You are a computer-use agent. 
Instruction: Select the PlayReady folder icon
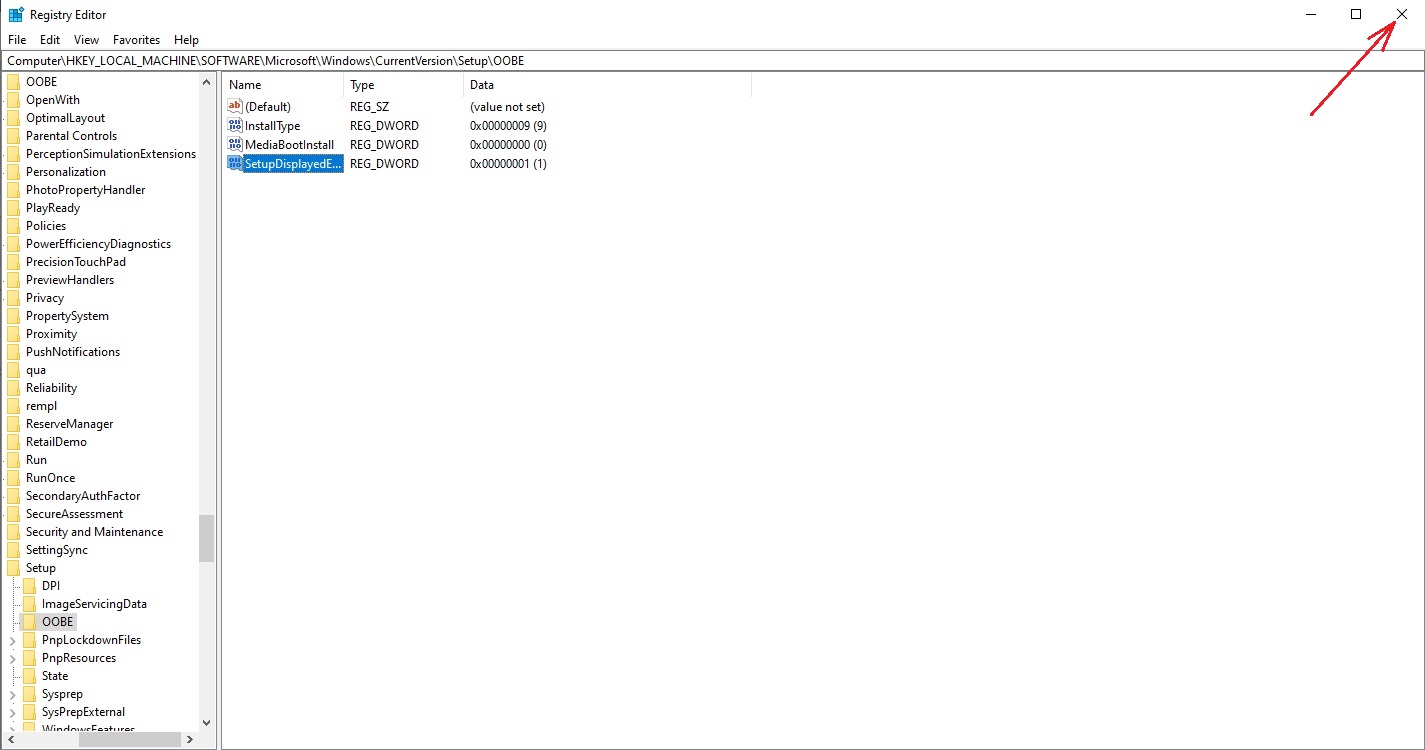[x=13, y=208]
